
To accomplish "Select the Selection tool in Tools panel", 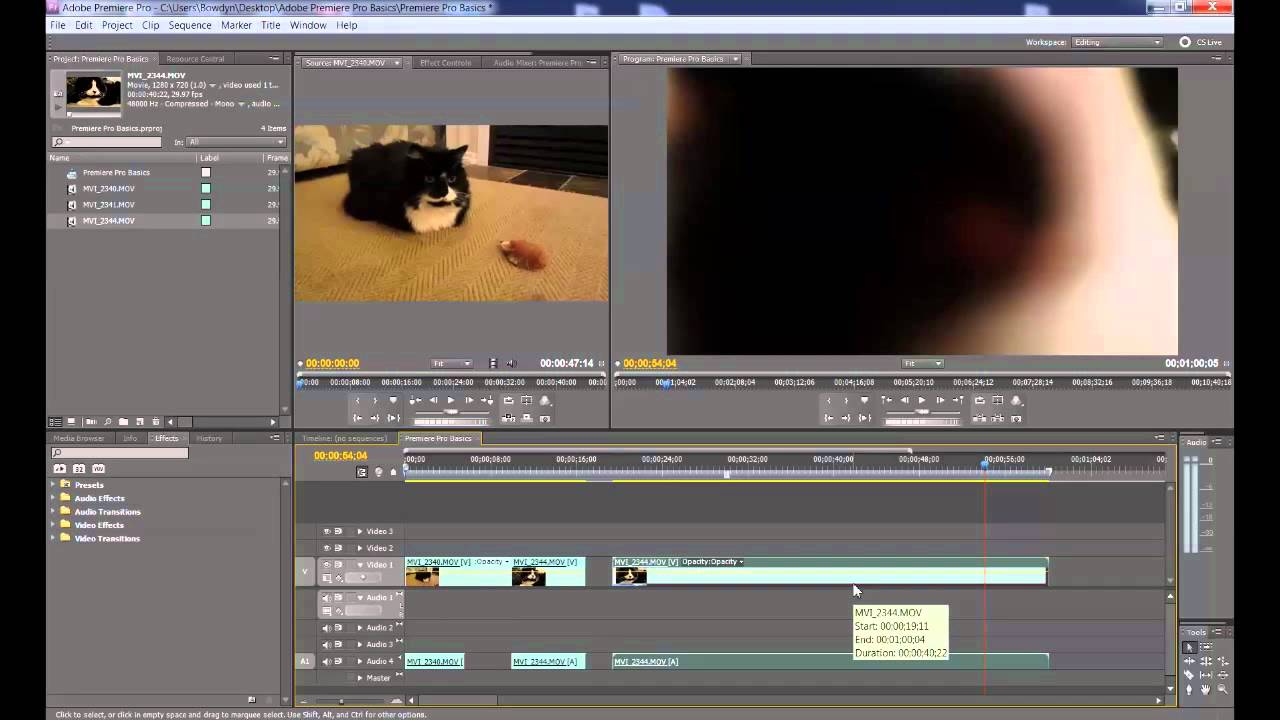I will coord(1189,647).
